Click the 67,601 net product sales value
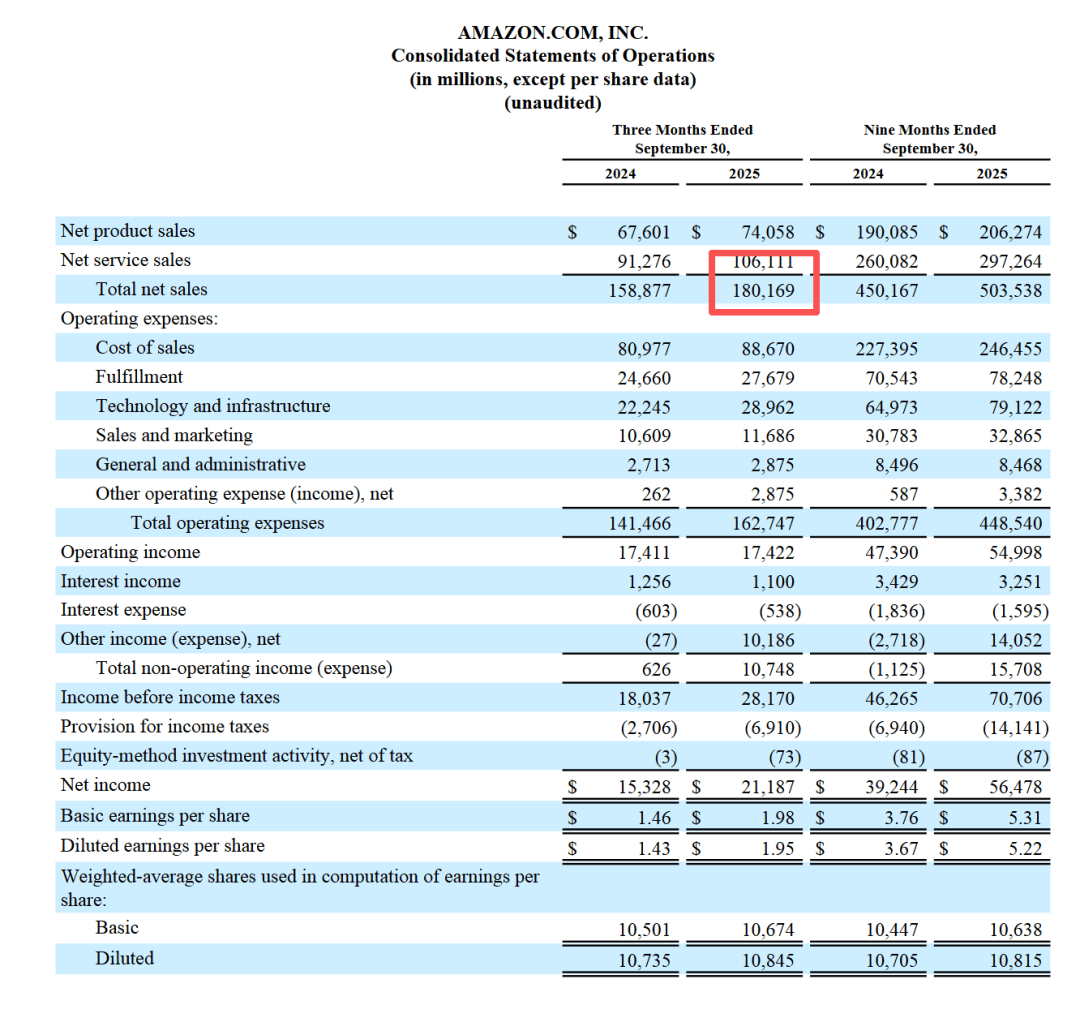The width and height of the screenshot is (1080, 1035). coord(644,232)
